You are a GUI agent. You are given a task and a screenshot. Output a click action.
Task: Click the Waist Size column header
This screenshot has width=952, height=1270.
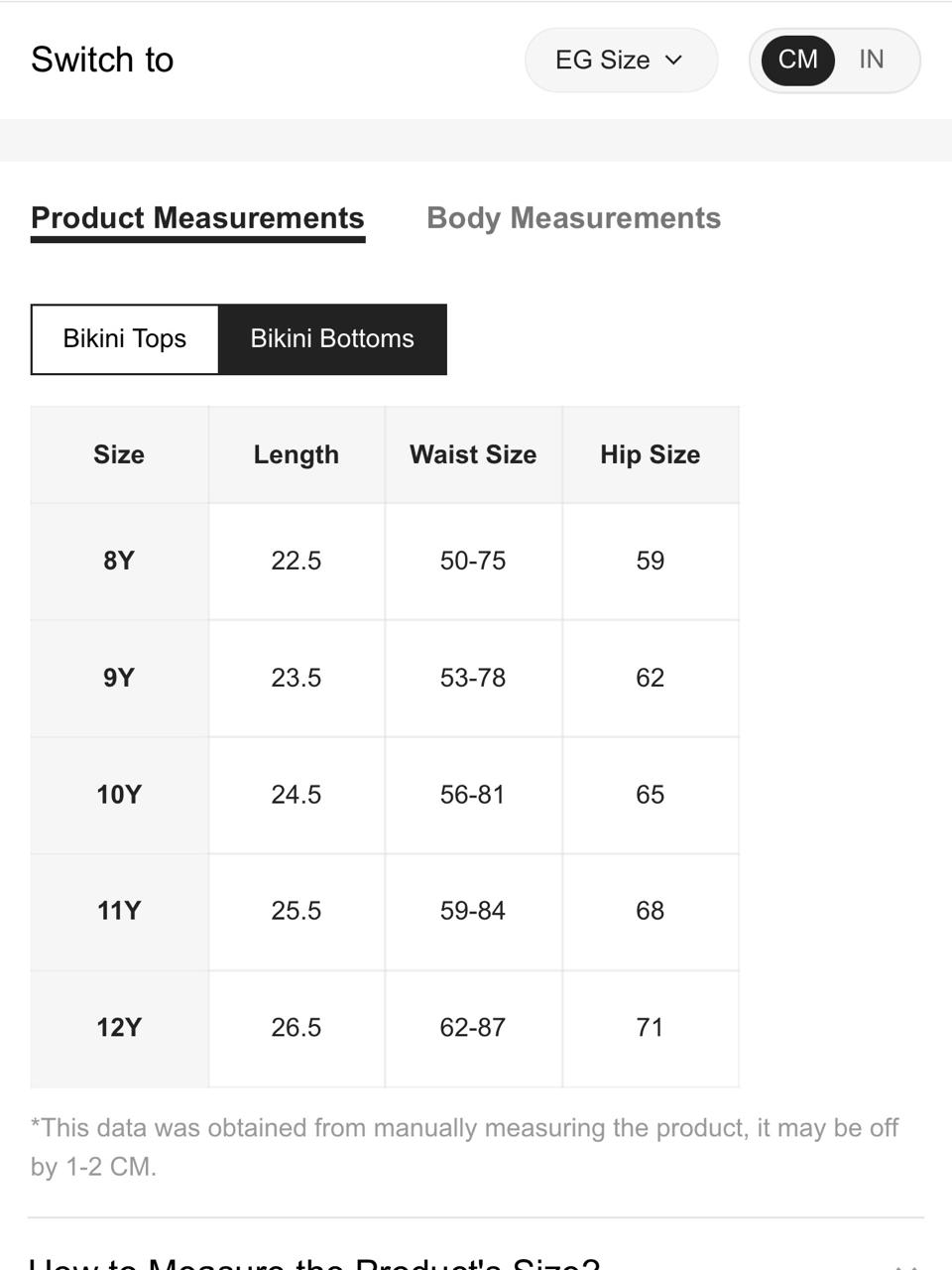click(x=473, y=455)
